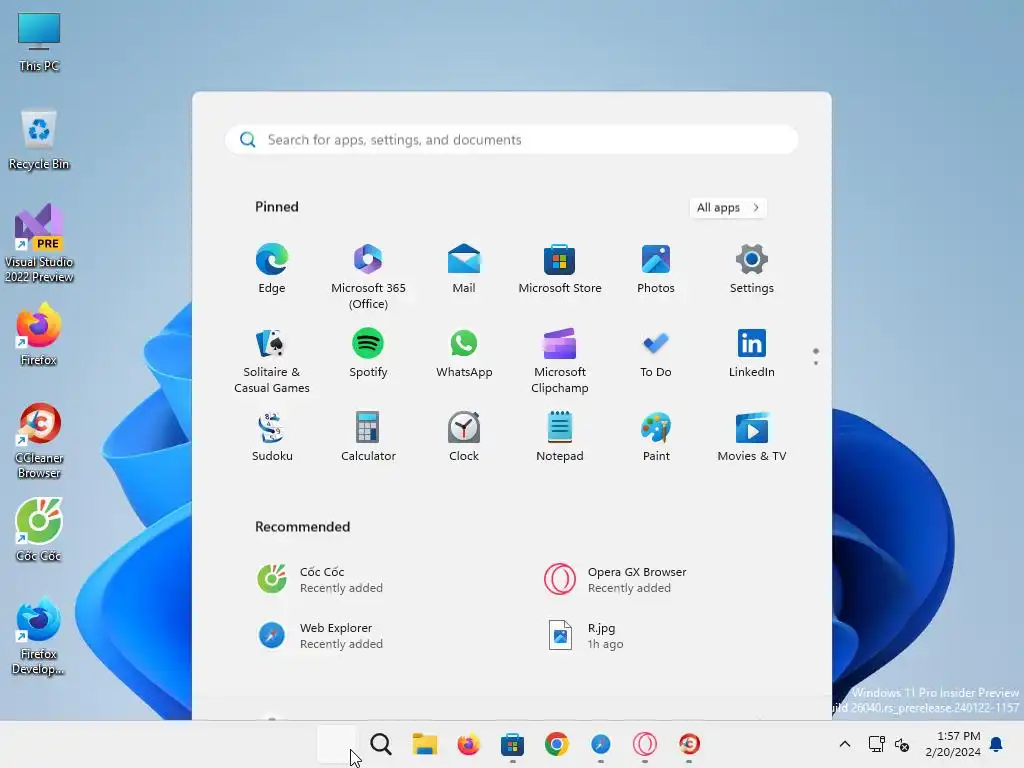
Task: Launch Google Chrome from the taskbar
Action: pos(556,744)
